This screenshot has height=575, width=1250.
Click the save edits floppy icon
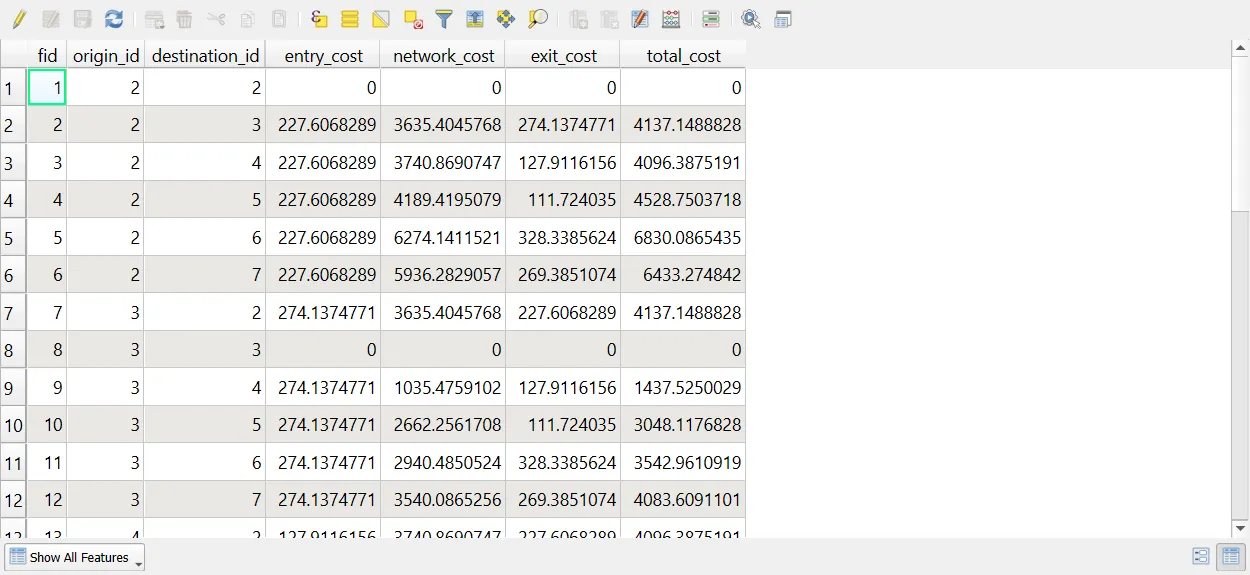click(x=83, y=19)
